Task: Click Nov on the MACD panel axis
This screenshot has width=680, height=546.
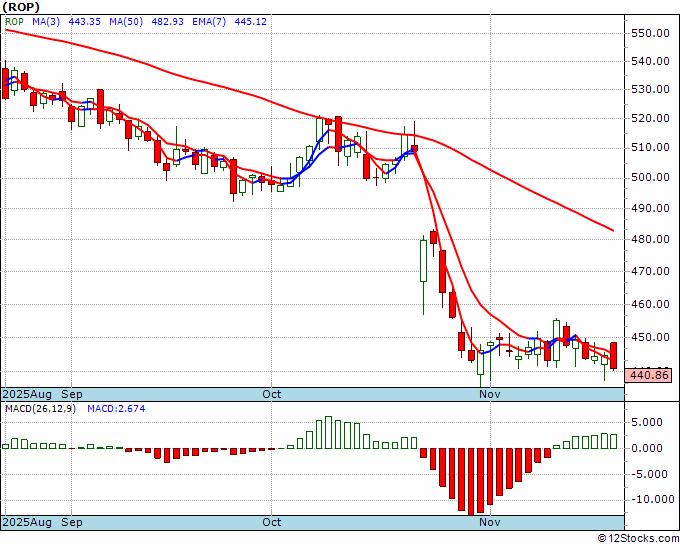Action: [490, 522]
